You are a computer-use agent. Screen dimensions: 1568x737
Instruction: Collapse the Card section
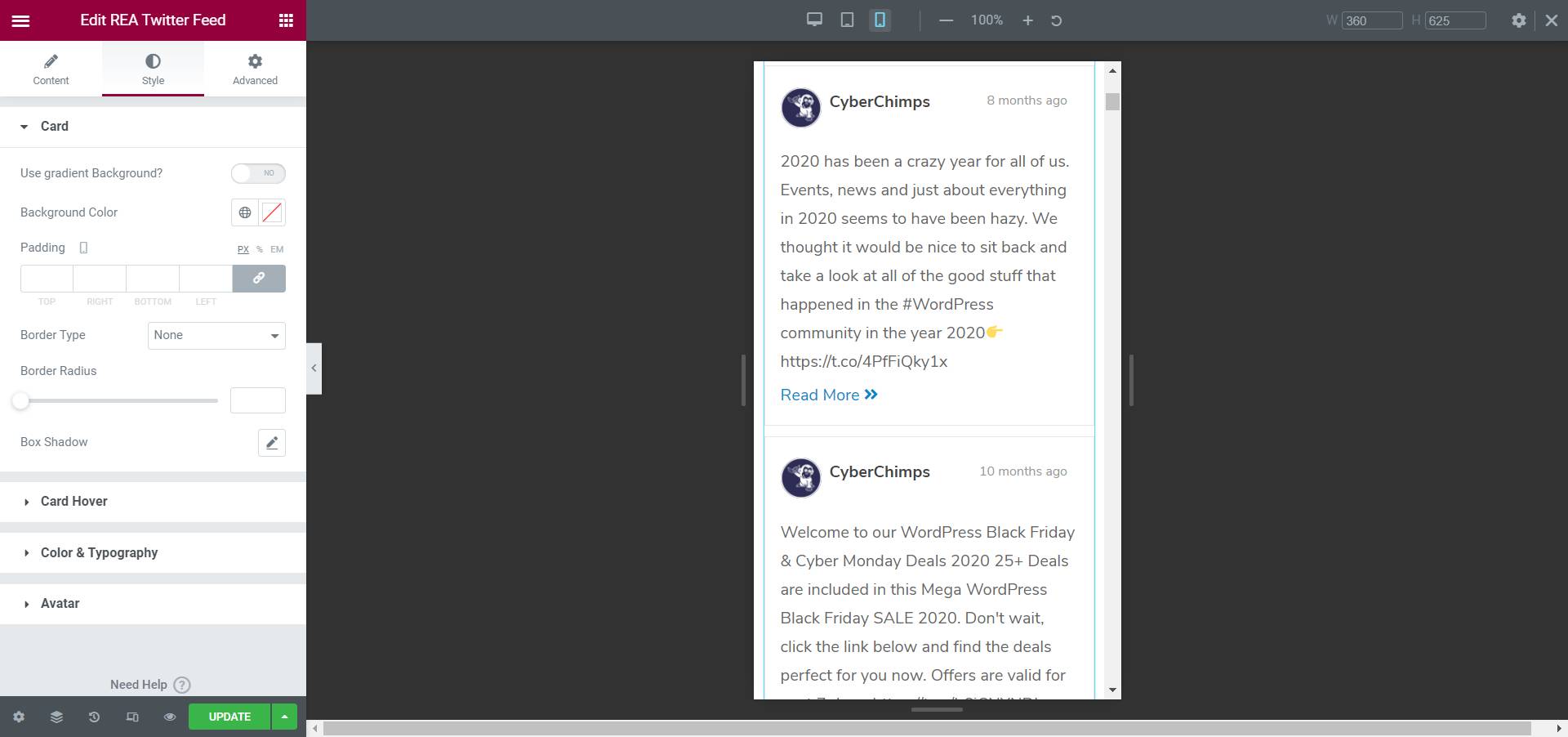pos(153,126)
